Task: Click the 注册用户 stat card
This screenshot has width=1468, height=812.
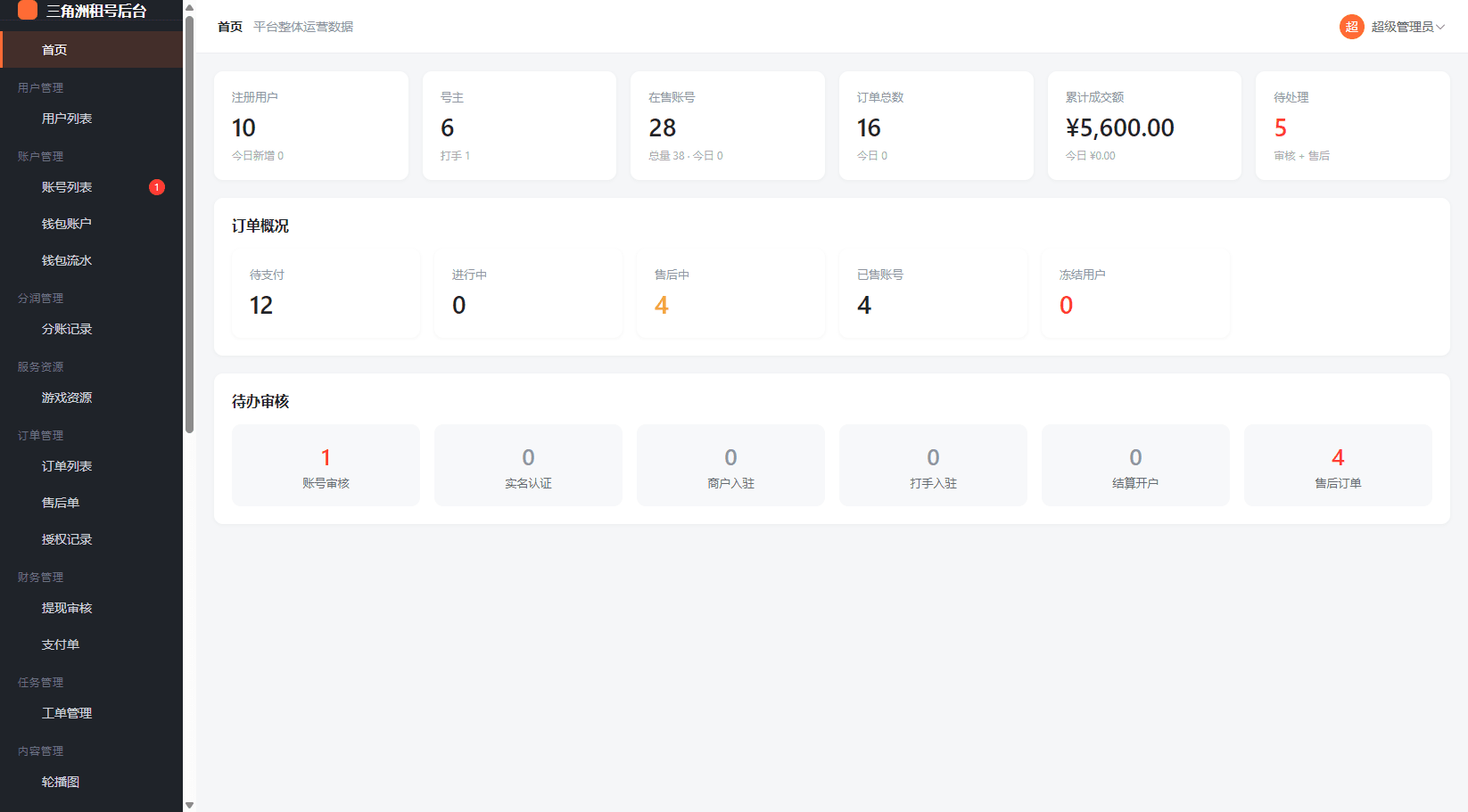Action: pyautogui.click(x=311, y=126)
